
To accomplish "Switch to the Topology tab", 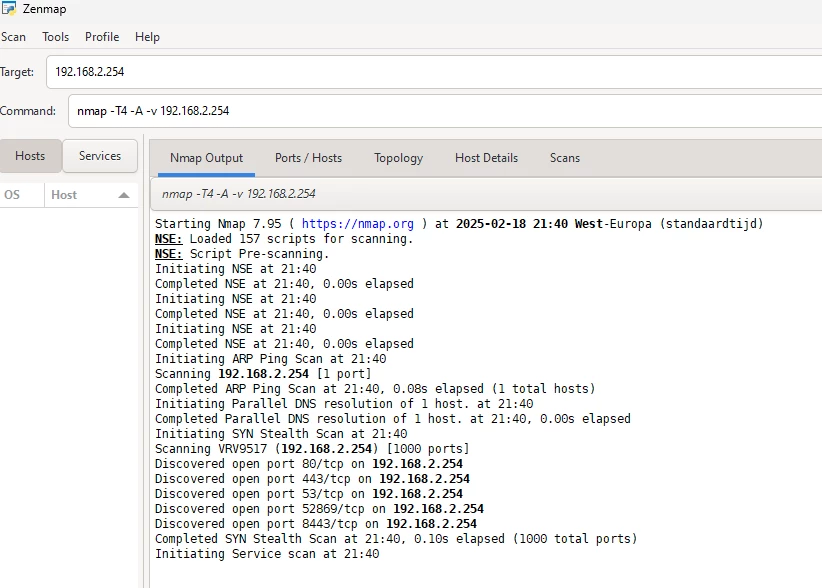I will coord(398,158).
